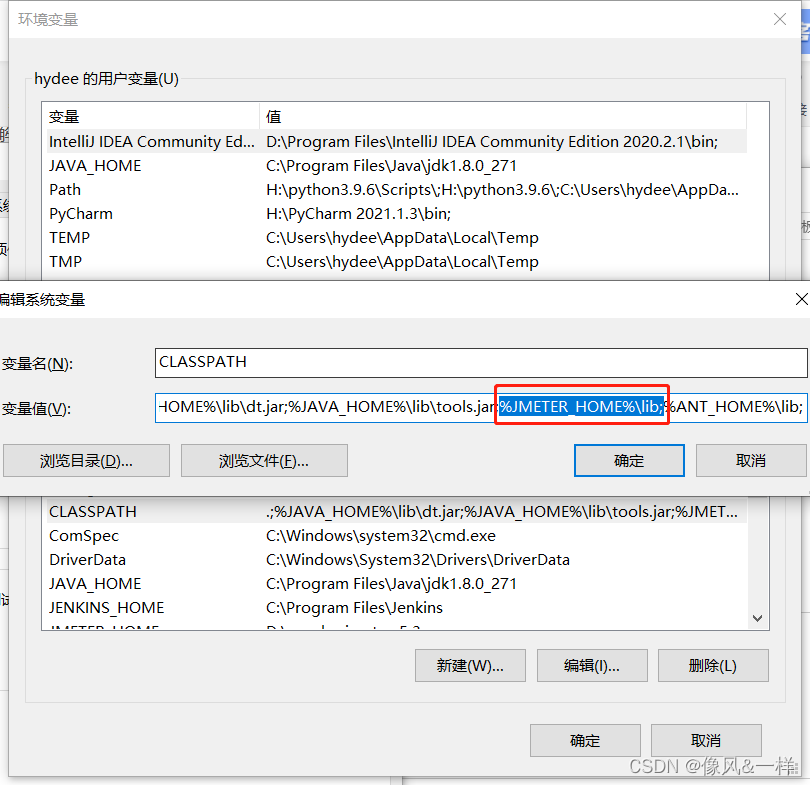This screenshot has height=785, width=810.
Task: Select the TMP user variable
Action: tap(396, 262)
